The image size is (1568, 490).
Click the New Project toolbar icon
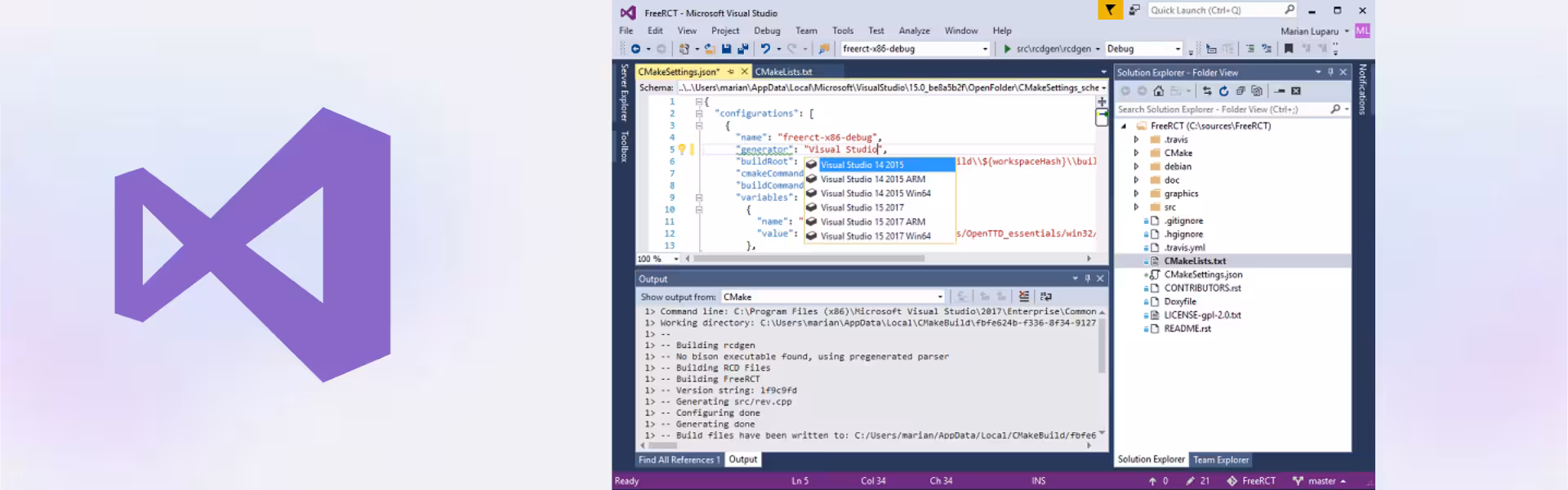684,49
